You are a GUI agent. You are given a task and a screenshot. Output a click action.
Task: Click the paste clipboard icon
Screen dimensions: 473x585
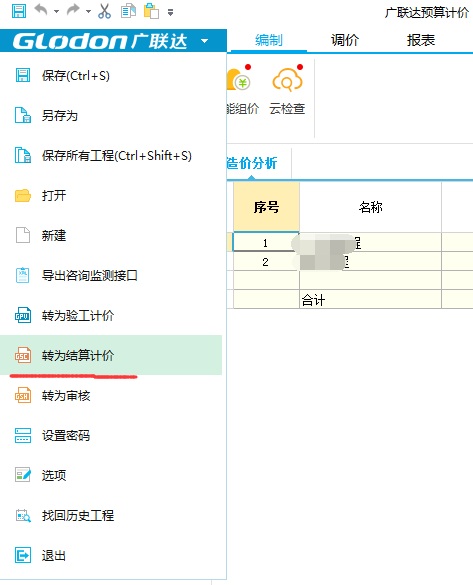click(x=151, y=11)
